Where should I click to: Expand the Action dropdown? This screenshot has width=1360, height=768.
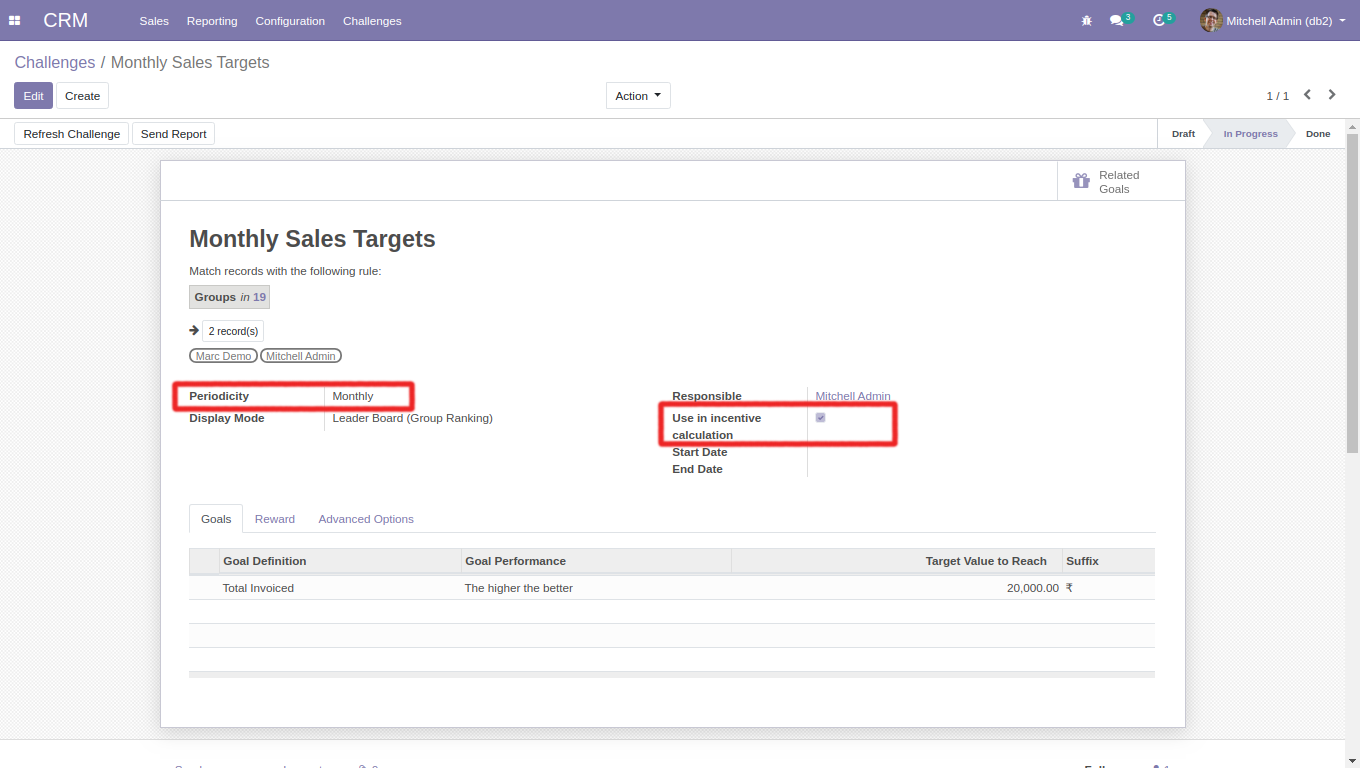[x=638, y=96]
